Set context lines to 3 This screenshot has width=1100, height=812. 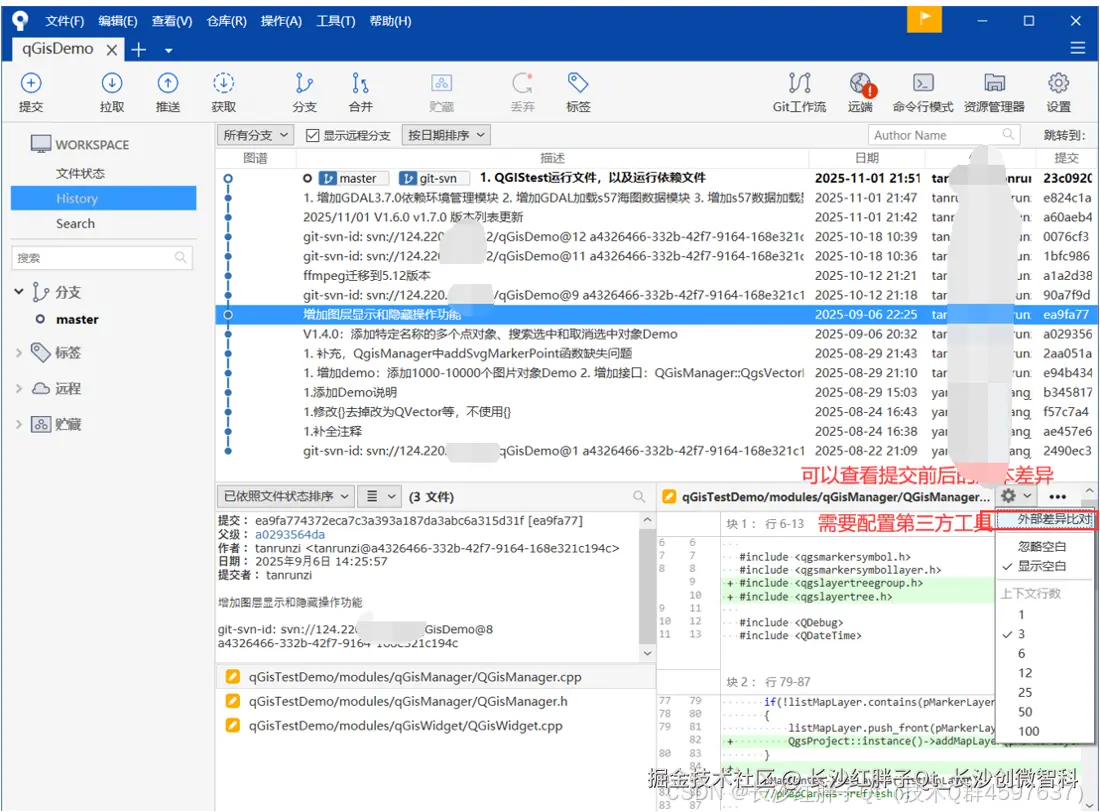coord(1021,634)
